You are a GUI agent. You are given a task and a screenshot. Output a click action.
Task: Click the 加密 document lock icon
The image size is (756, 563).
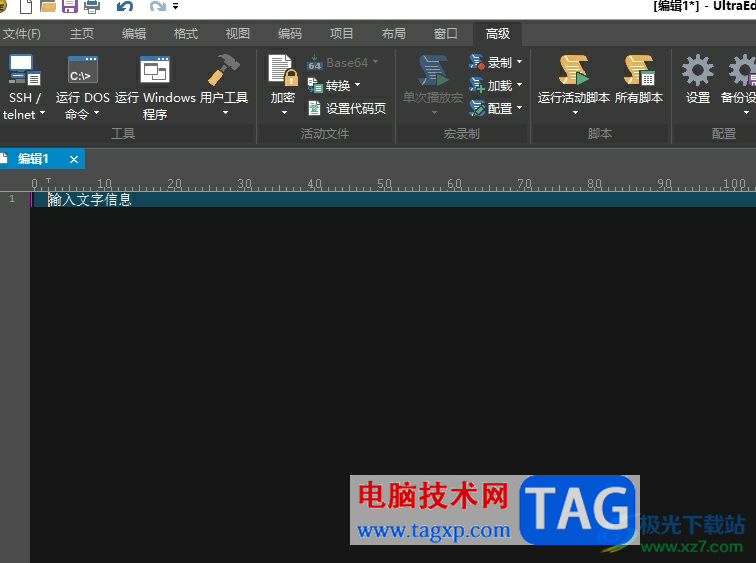pos(283,70)
